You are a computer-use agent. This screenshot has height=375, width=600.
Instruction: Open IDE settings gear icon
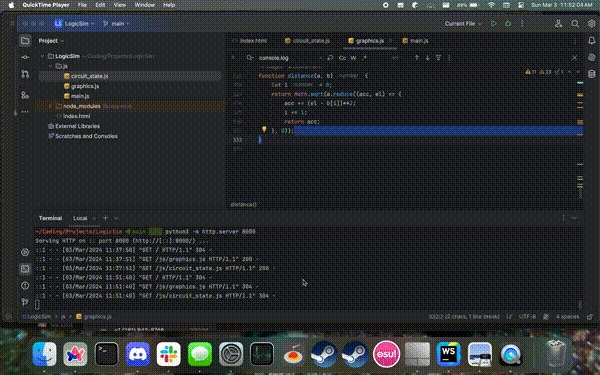(591, 24)
